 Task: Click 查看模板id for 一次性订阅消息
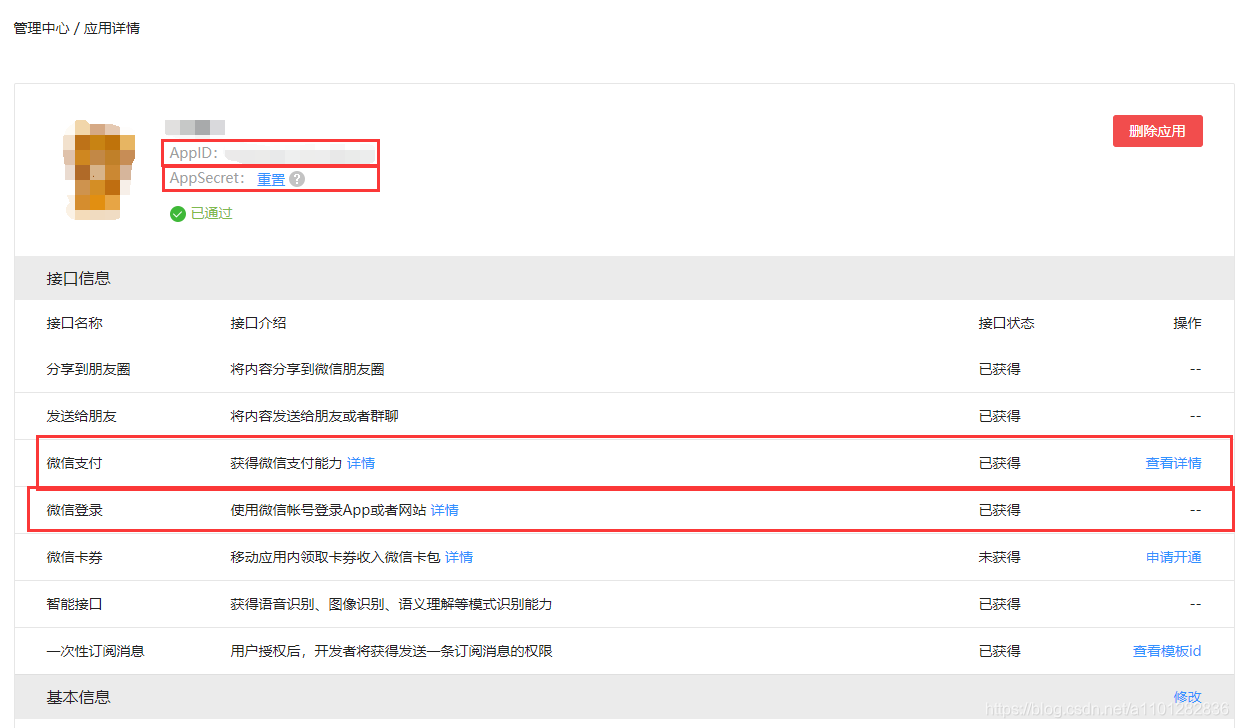coord(1167,651)
